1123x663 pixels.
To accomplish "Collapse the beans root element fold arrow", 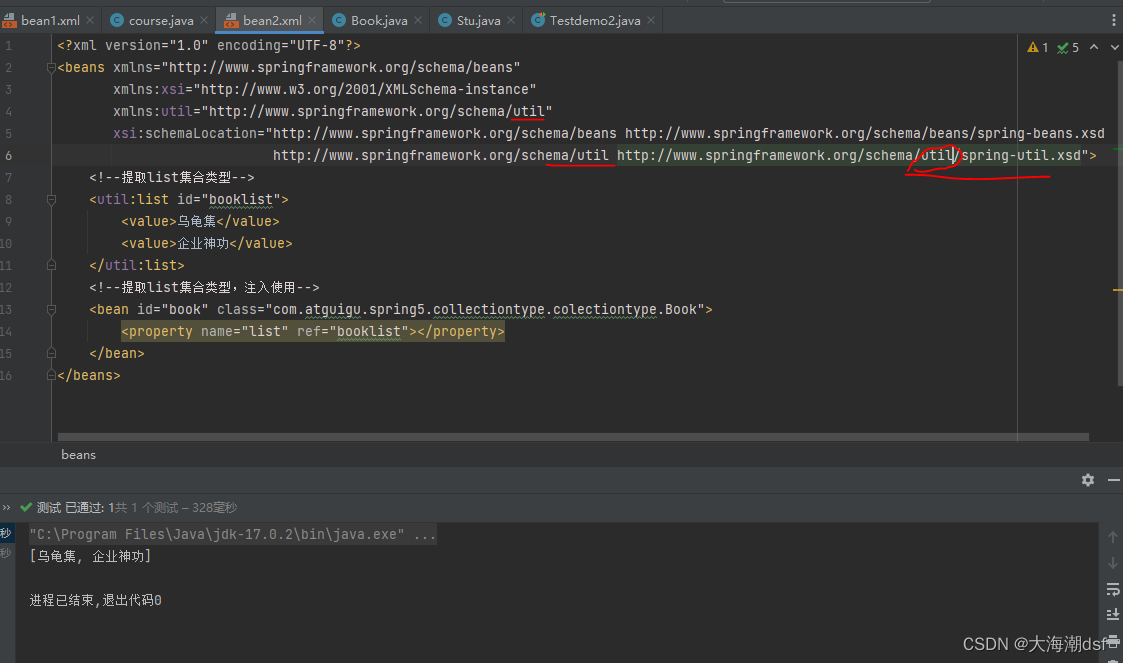I will tap(49, 67).
